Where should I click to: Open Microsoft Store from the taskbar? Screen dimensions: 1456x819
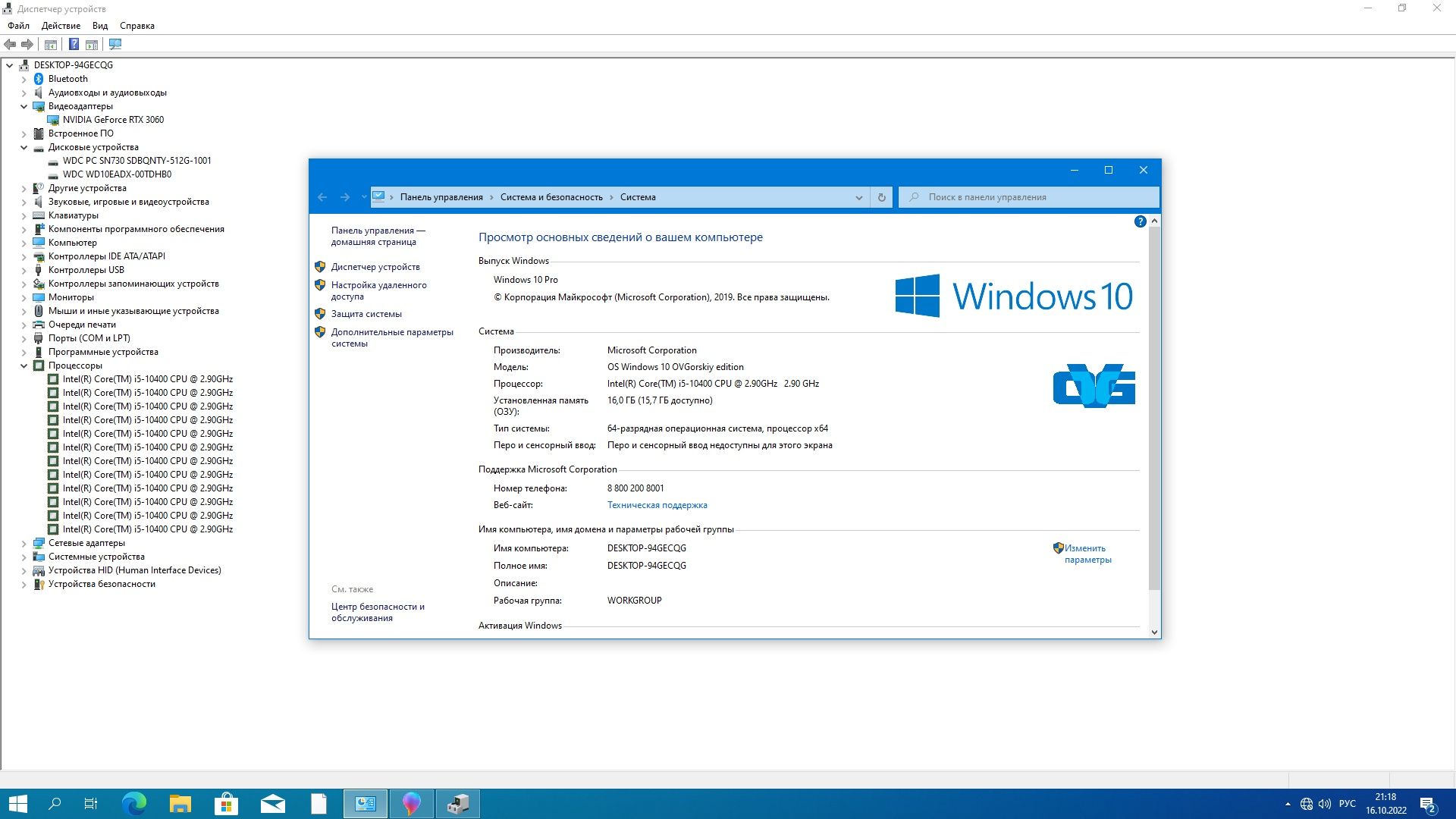[x=226, y=804]
